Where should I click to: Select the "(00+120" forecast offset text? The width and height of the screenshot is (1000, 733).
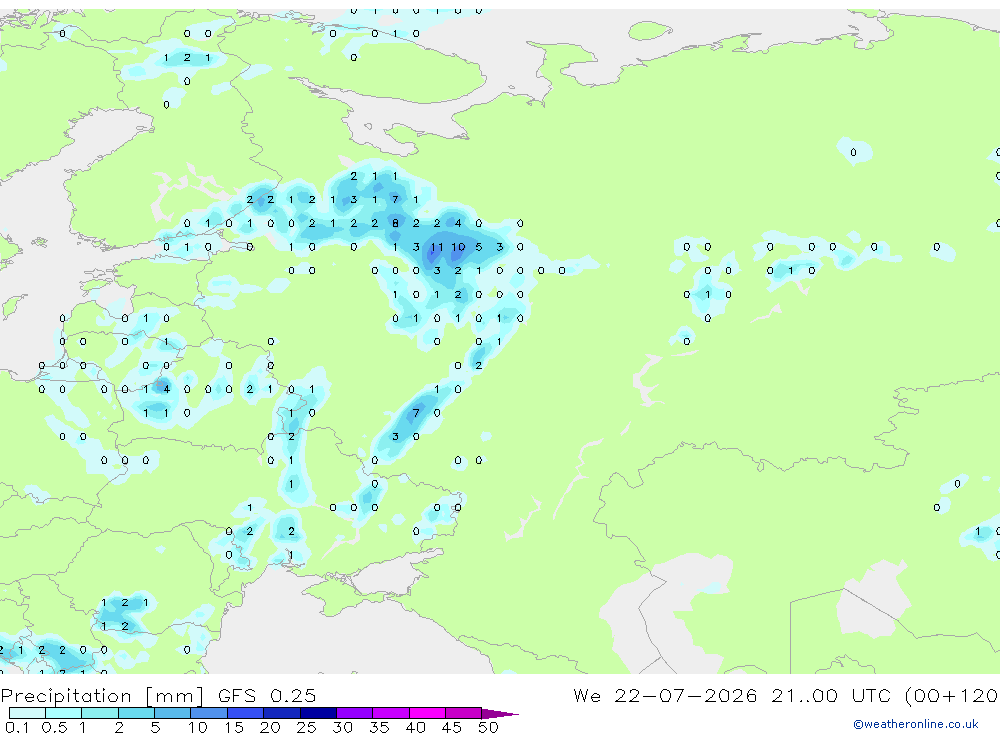point(952,695)
